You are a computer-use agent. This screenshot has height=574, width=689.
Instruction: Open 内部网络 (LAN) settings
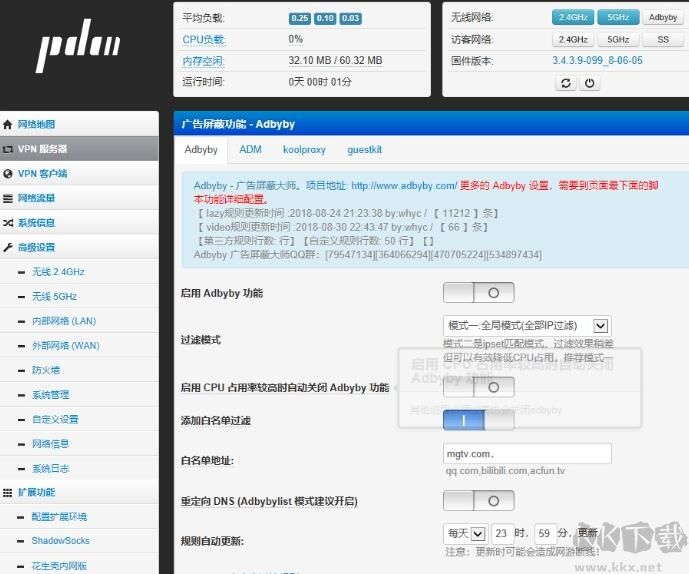(x=64, y=321)
